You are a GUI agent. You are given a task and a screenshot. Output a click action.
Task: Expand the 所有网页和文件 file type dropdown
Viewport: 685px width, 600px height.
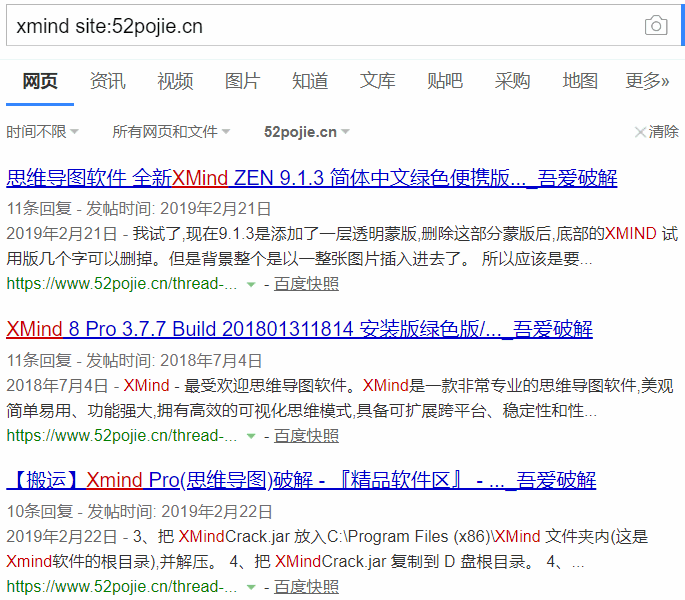click(x=171, y=132)
